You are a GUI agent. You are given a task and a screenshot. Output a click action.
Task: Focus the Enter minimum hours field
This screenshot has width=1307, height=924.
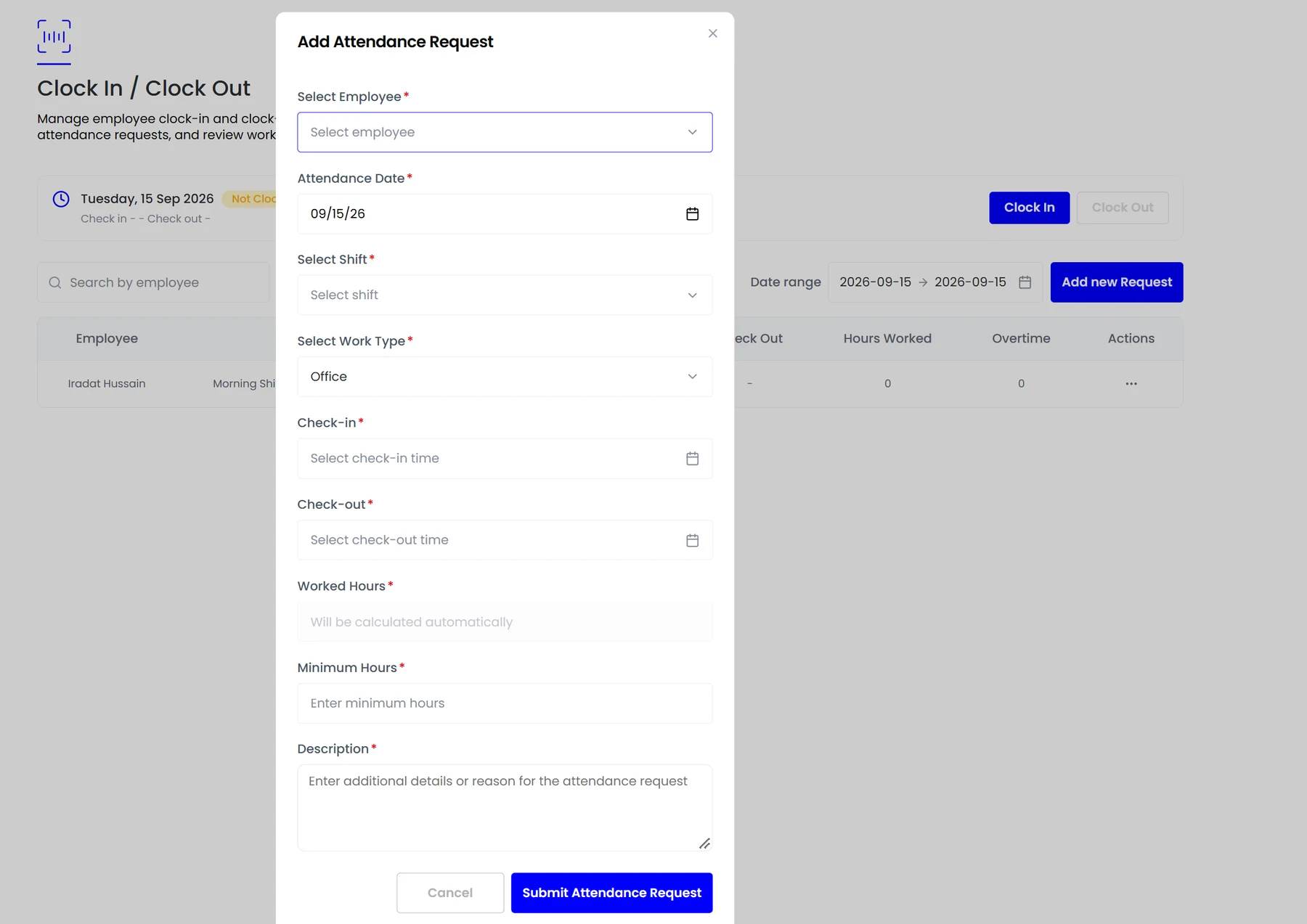pyautogui.click(x=505, y=703)
